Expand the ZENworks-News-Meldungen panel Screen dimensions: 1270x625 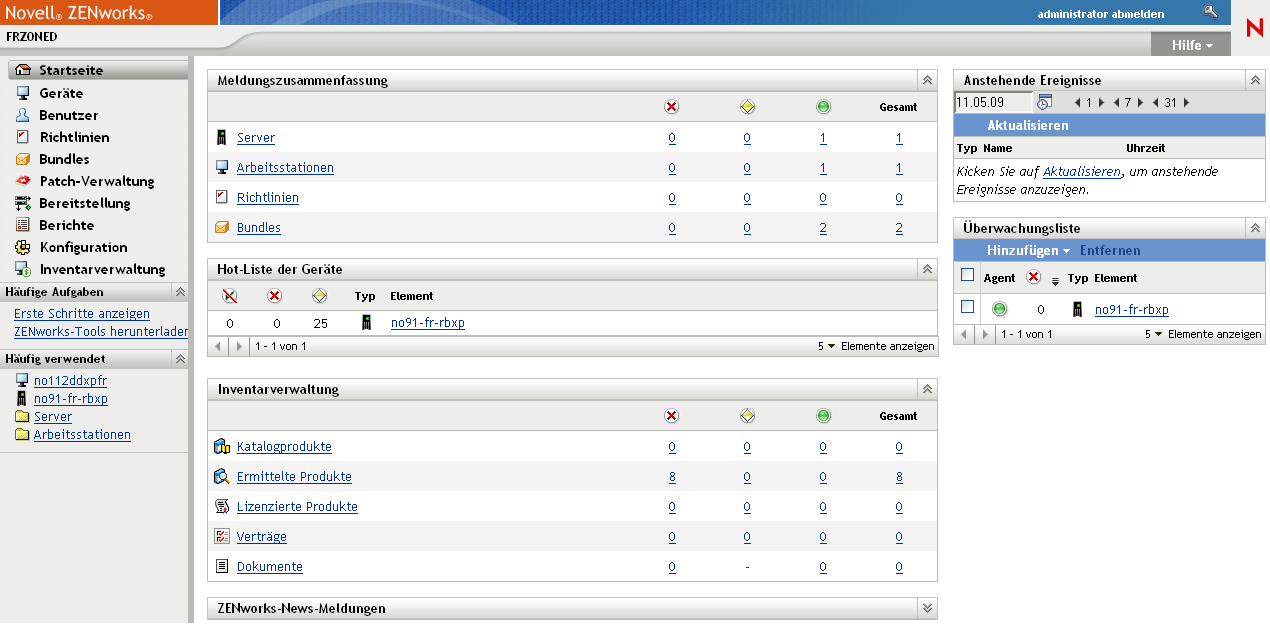click(x=927, y=608)
